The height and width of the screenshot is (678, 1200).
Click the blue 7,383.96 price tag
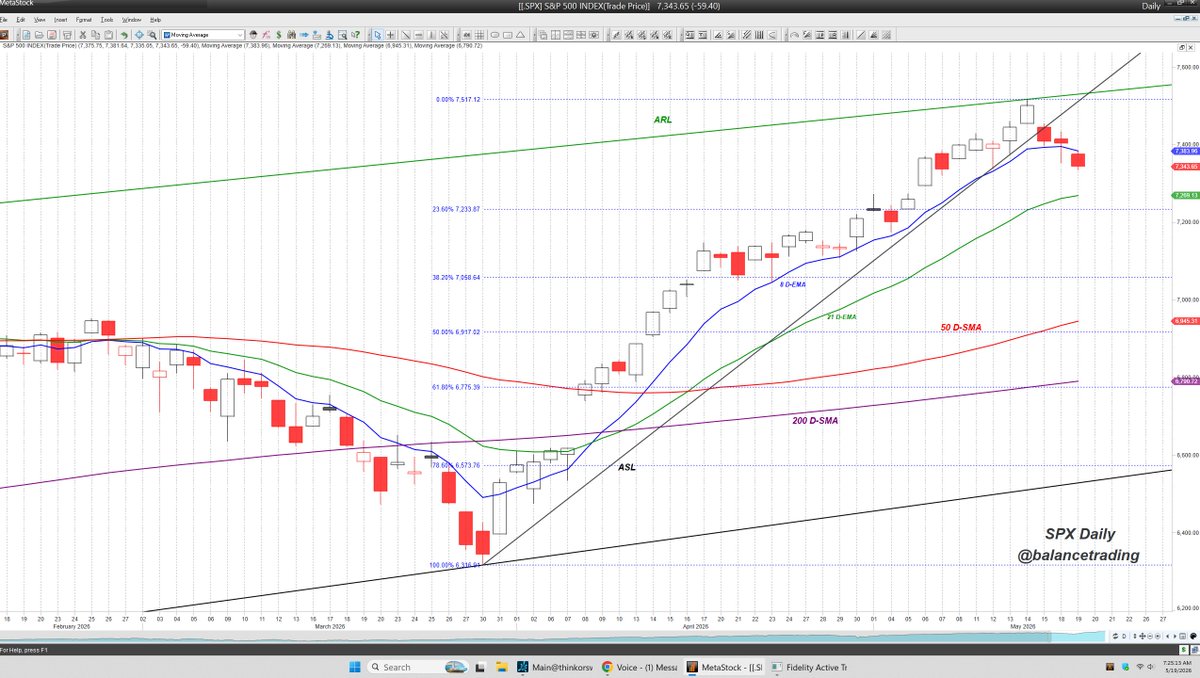point(1184,151)
